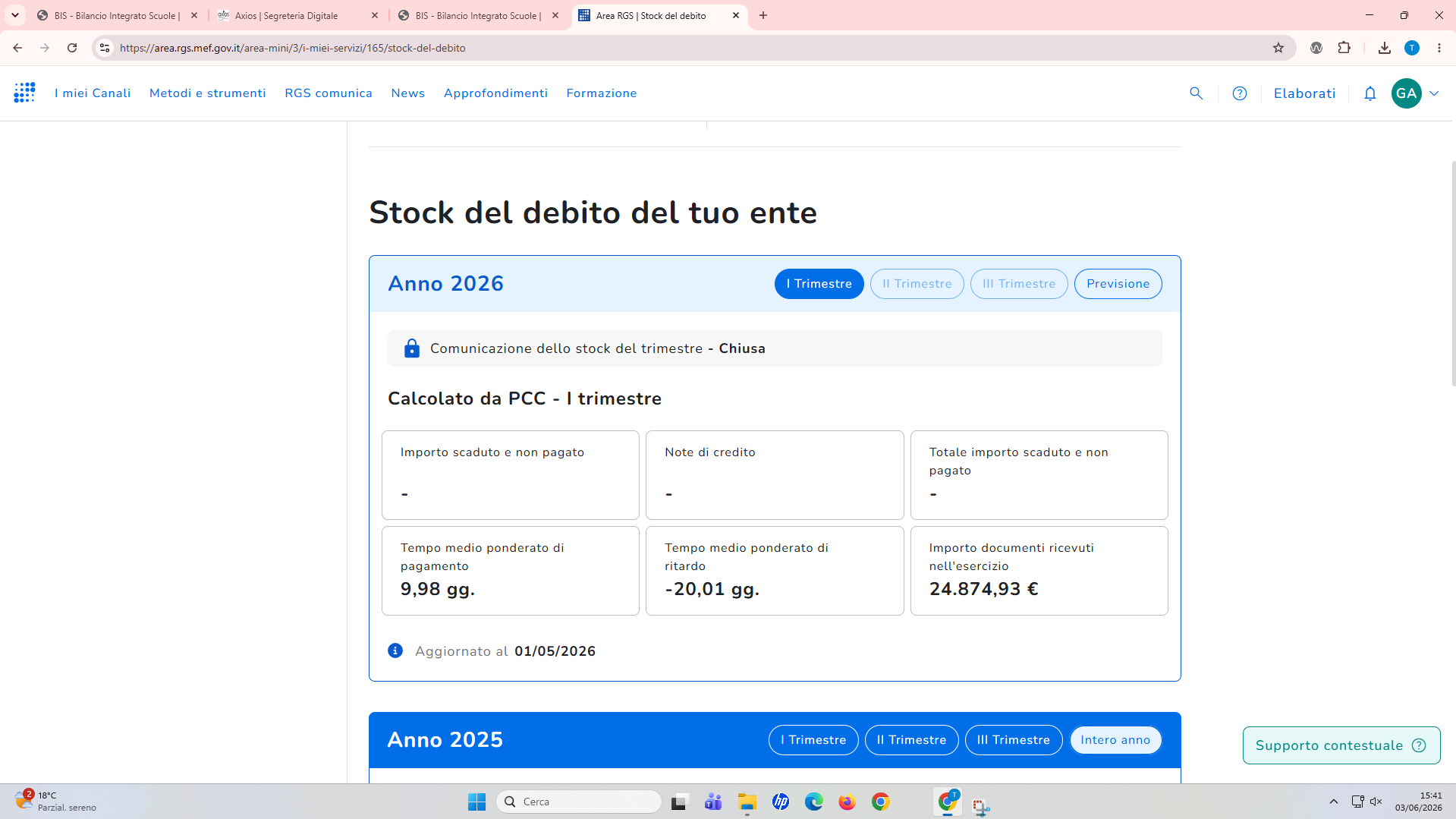Viewport: 1456px width, 819px height.
Task: Open RGS comunica menu
Action: click(329, 93)
